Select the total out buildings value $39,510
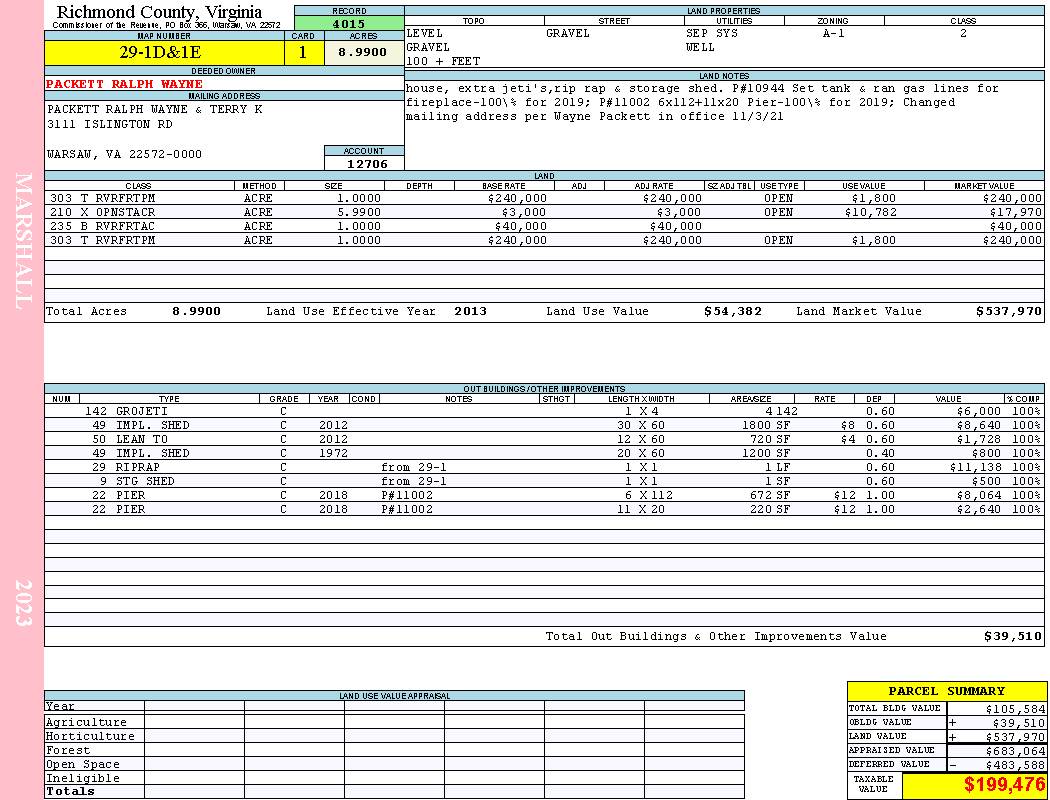 coord(1013,637)
